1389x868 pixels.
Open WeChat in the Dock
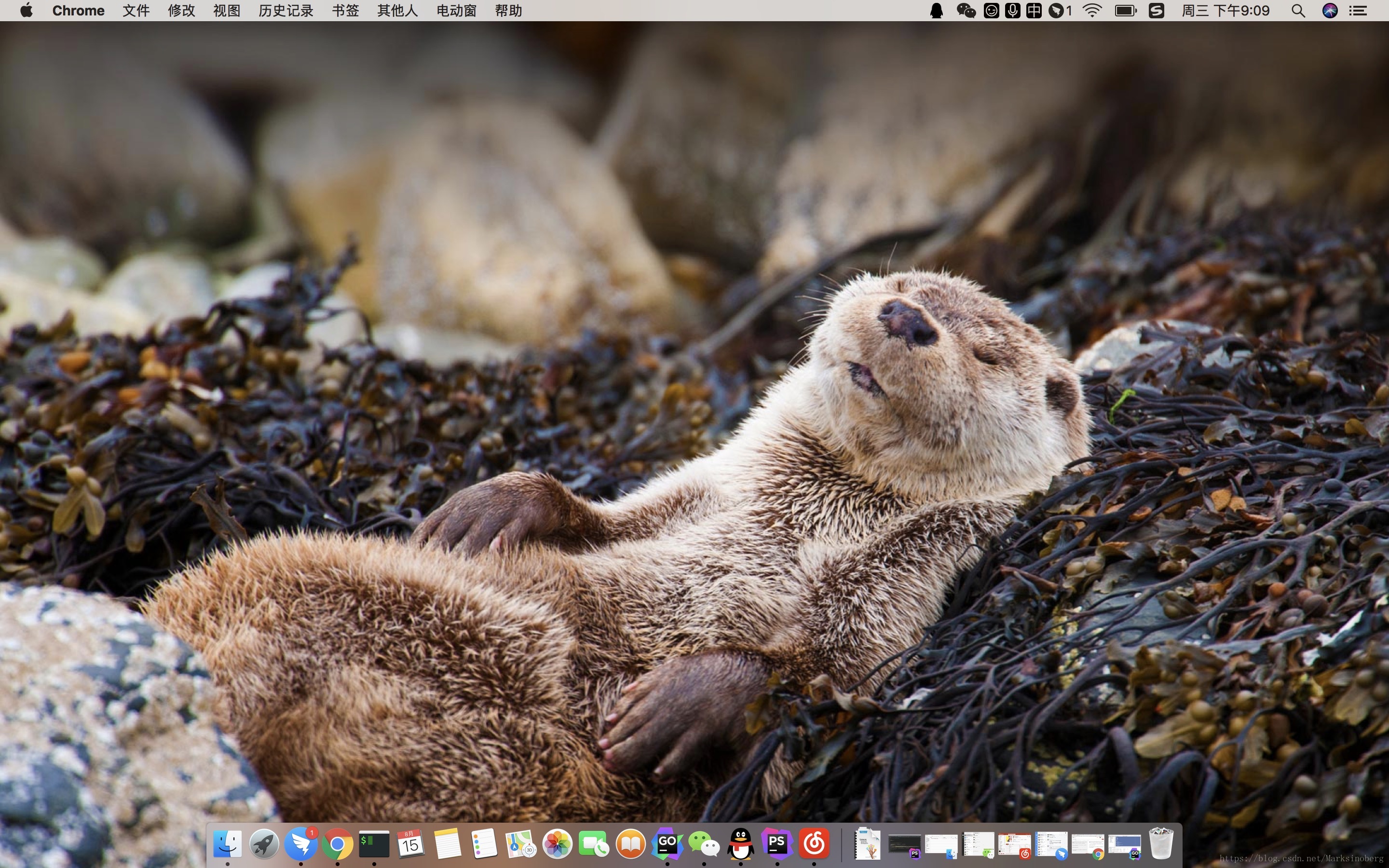pyautogui.click(x=704, y=844)
